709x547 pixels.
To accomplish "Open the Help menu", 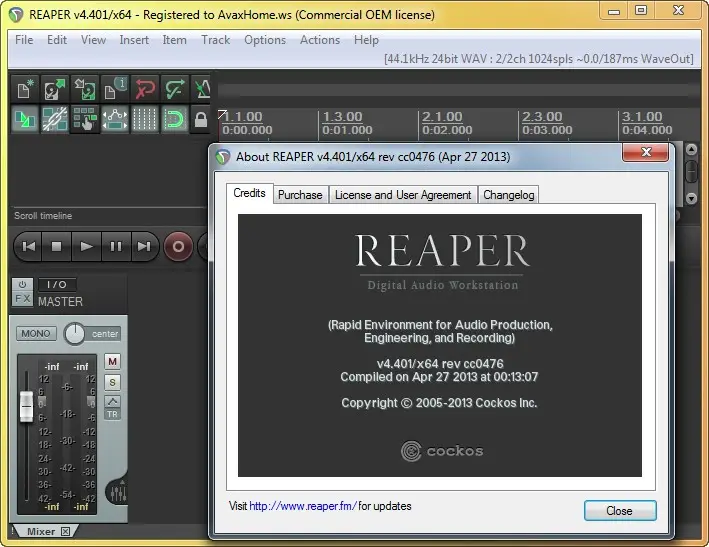I will (x=366, y=40).
